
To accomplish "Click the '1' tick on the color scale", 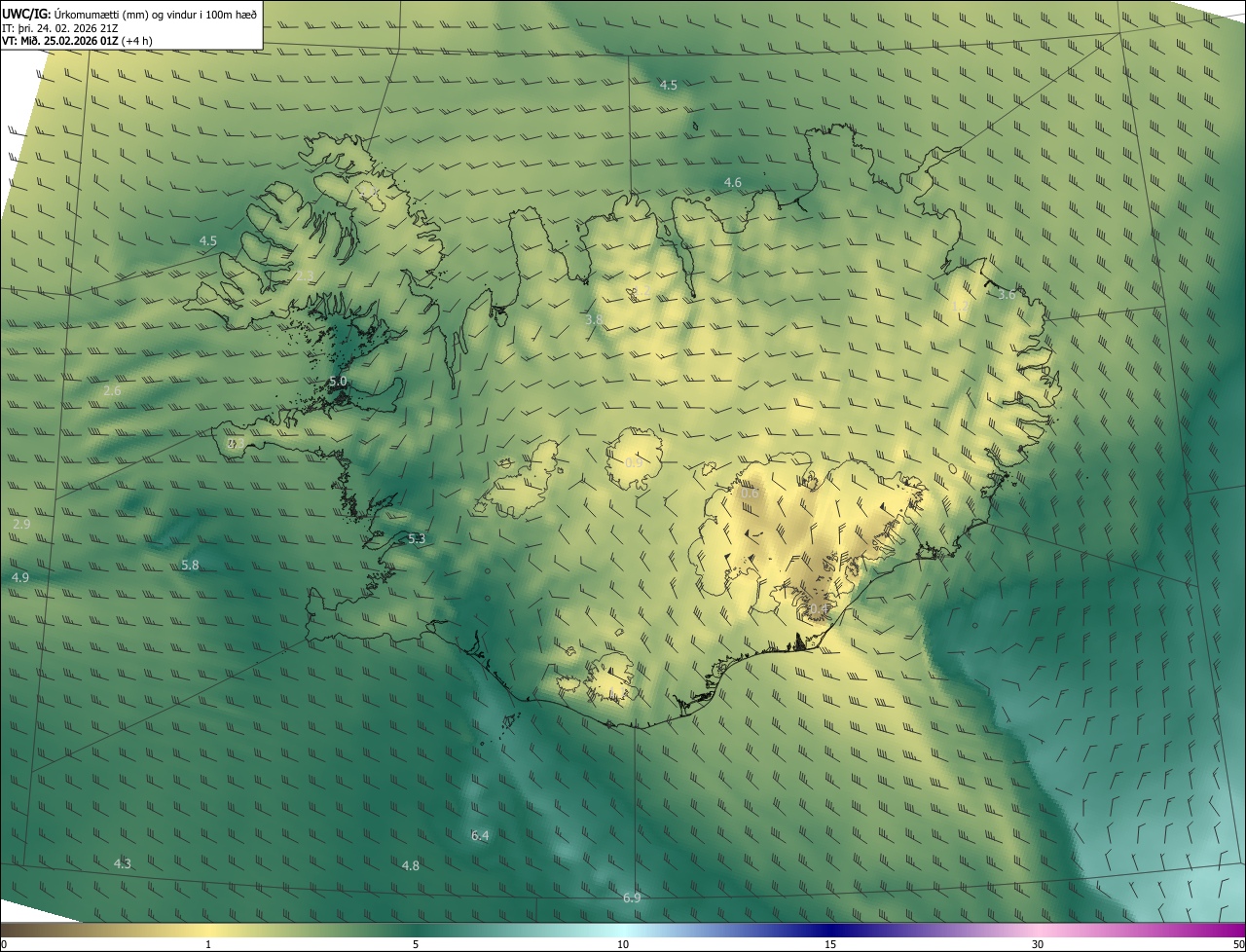I will coord(208,944).
